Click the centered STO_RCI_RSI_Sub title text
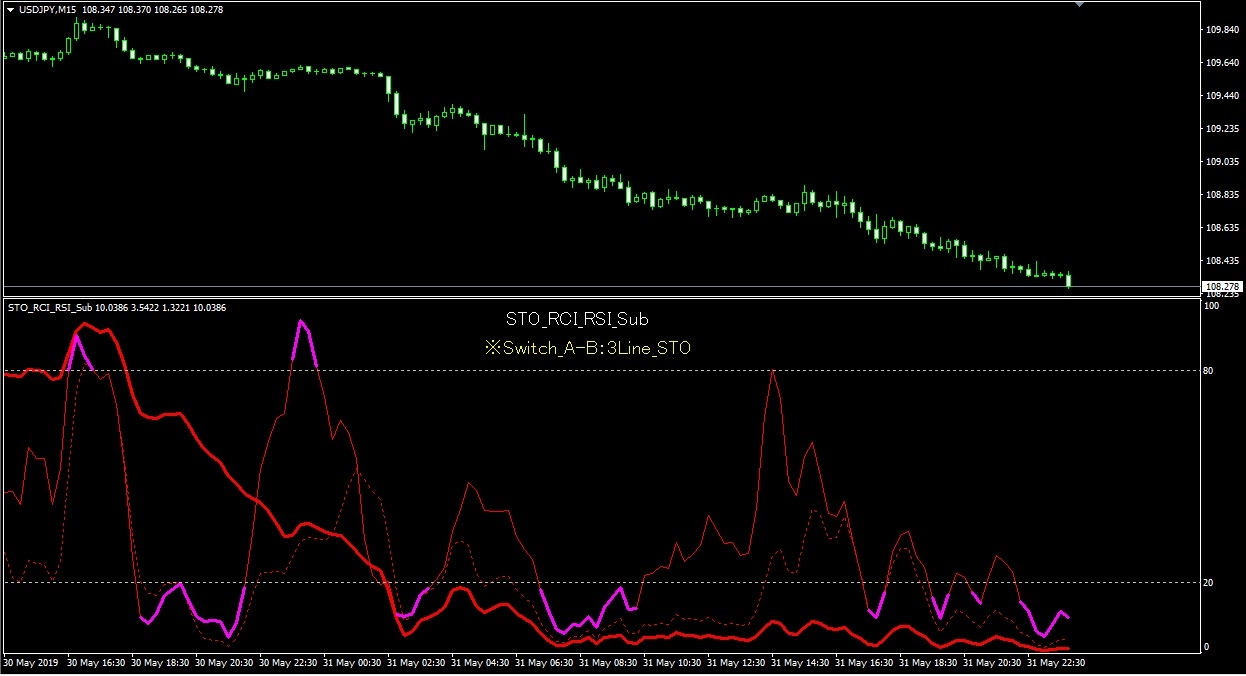 (577, 320)
